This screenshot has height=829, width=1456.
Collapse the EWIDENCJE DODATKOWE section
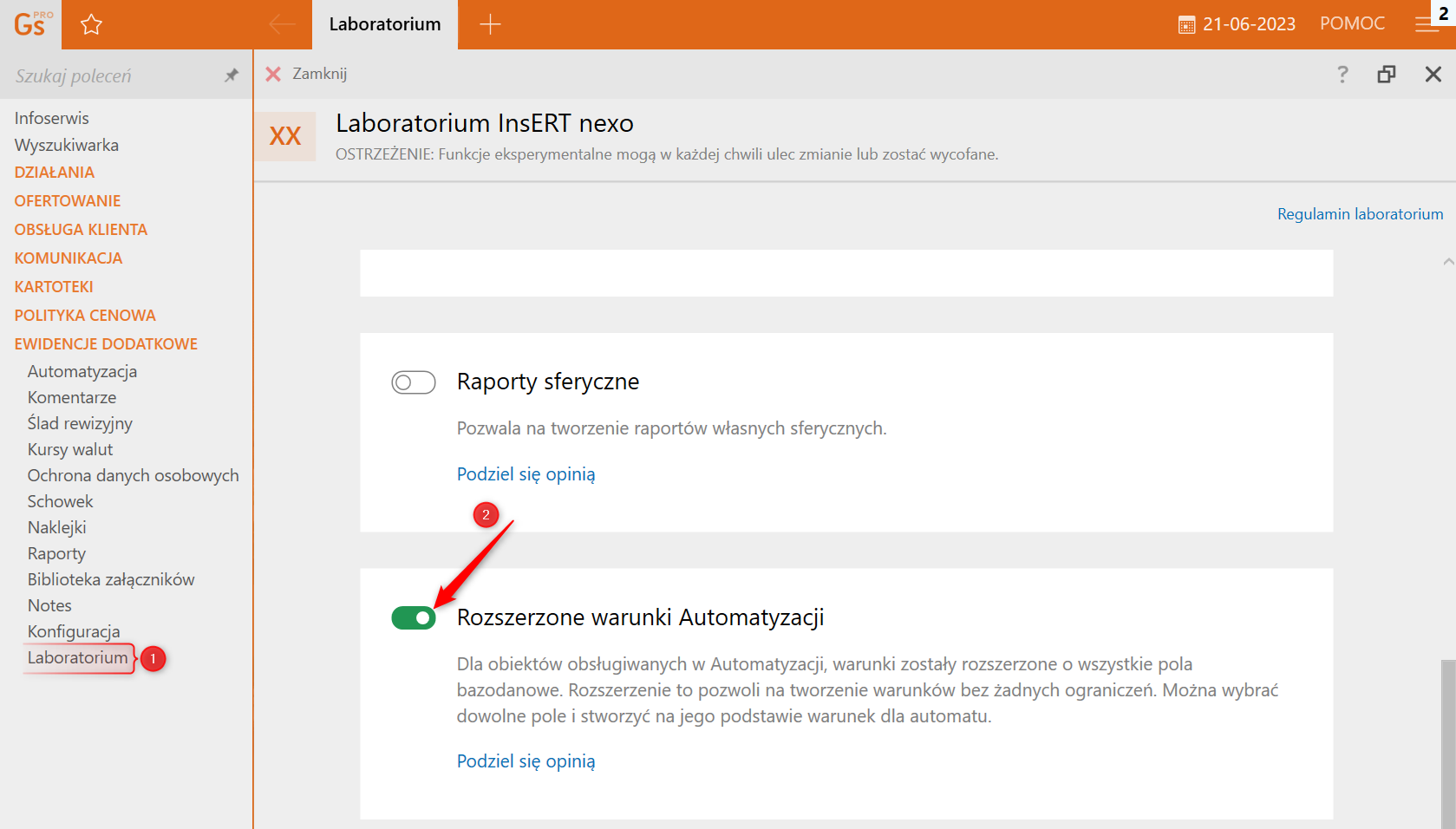pos(106,344)
